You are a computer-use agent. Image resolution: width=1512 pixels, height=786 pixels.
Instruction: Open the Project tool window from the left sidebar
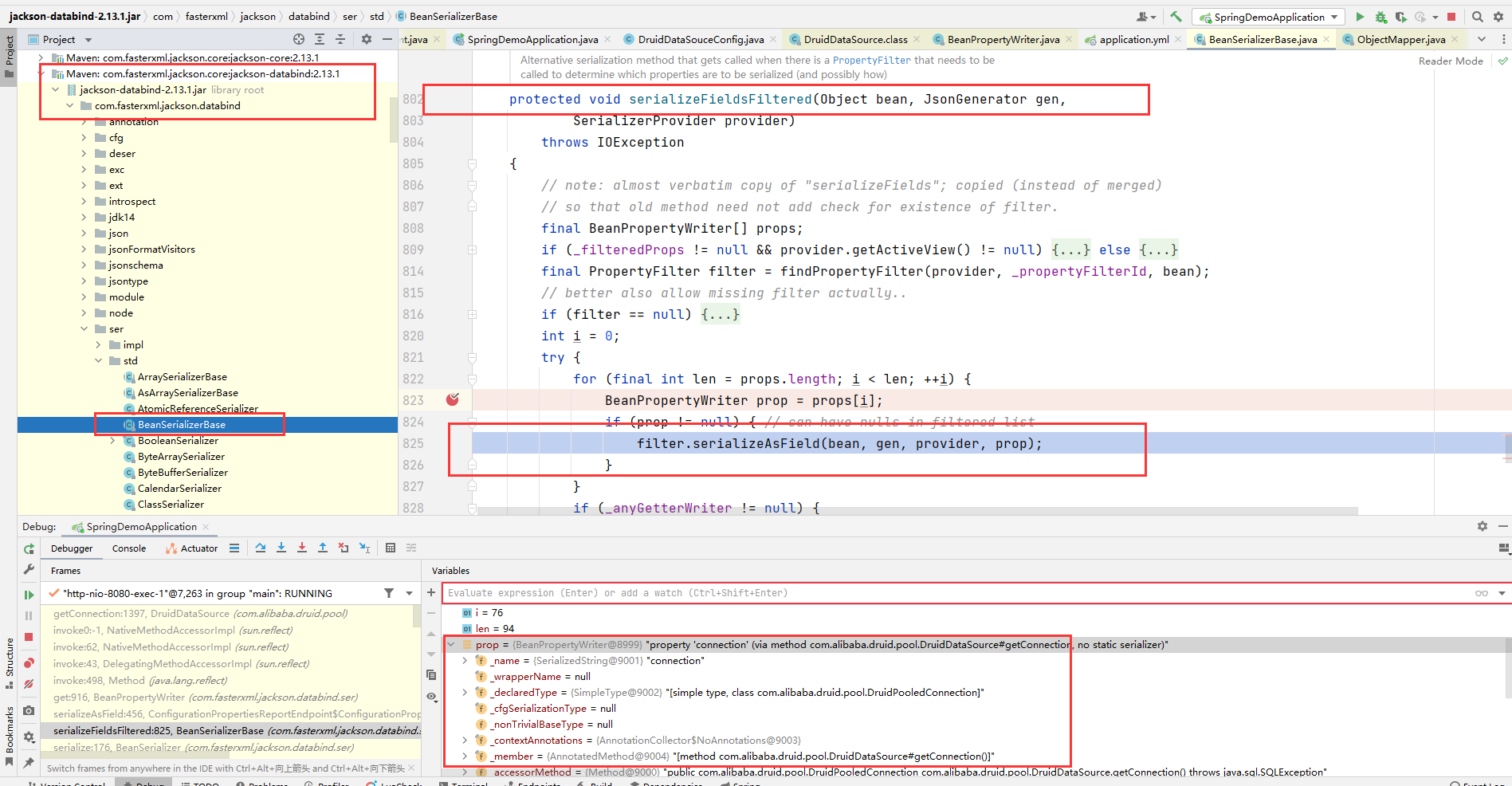click(x=9, y=56)
